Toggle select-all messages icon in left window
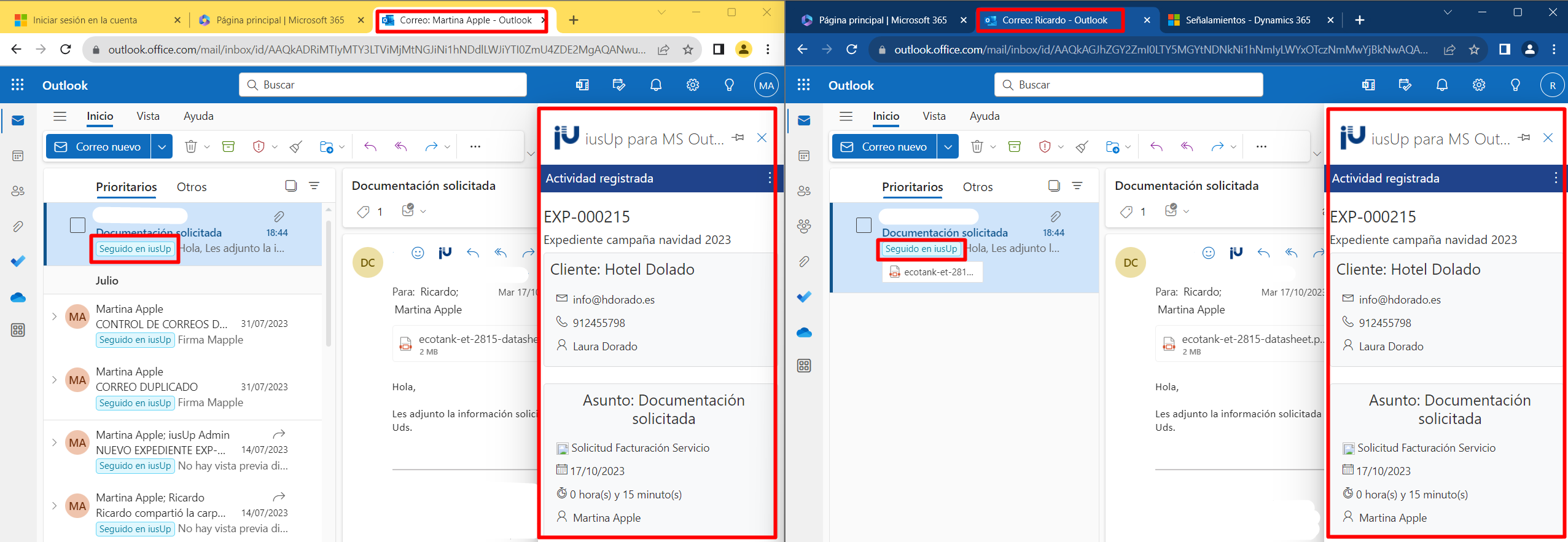Screen dimensions: 1568x542 pos(291,186)
